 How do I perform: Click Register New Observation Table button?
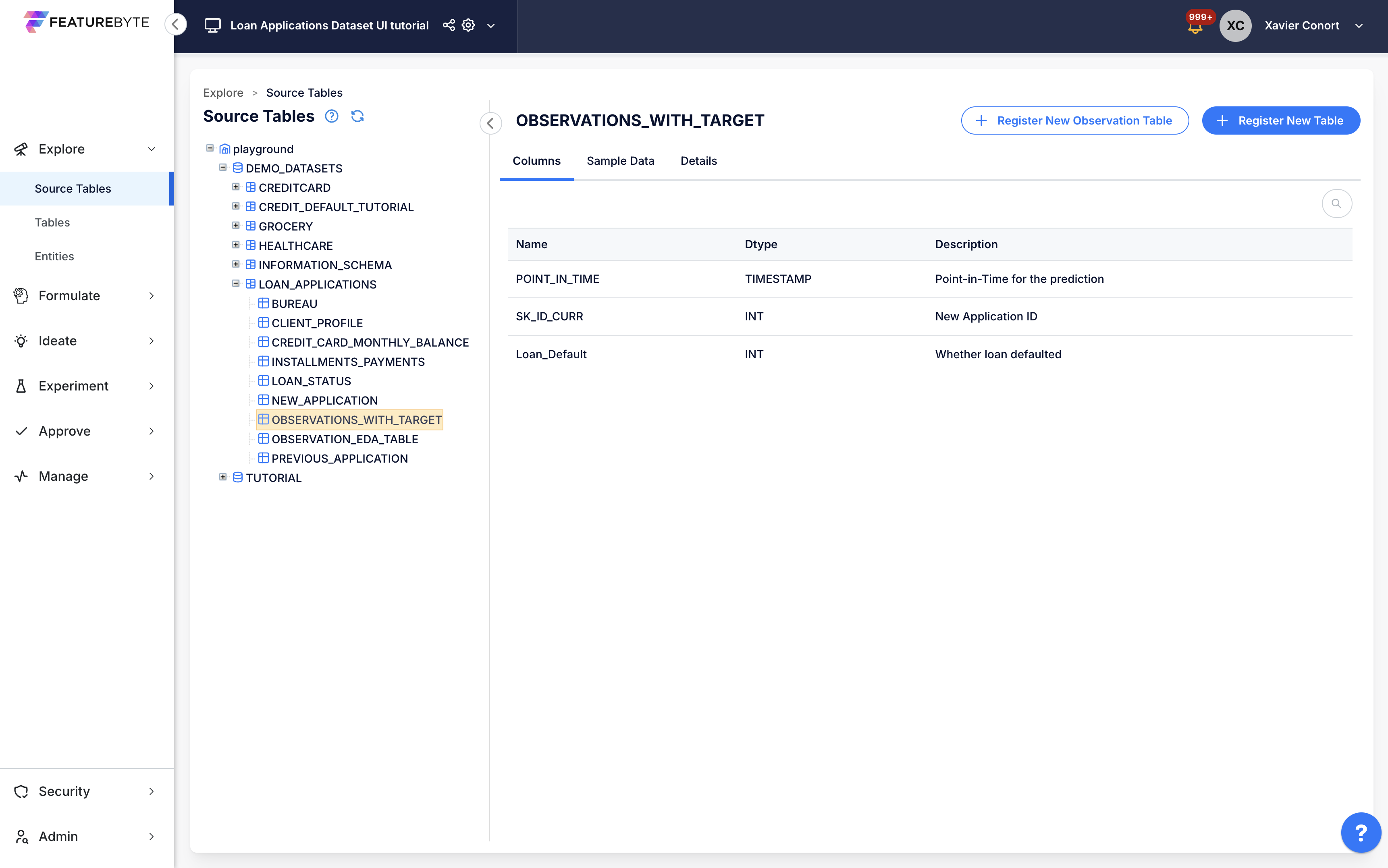[1074, 120]
